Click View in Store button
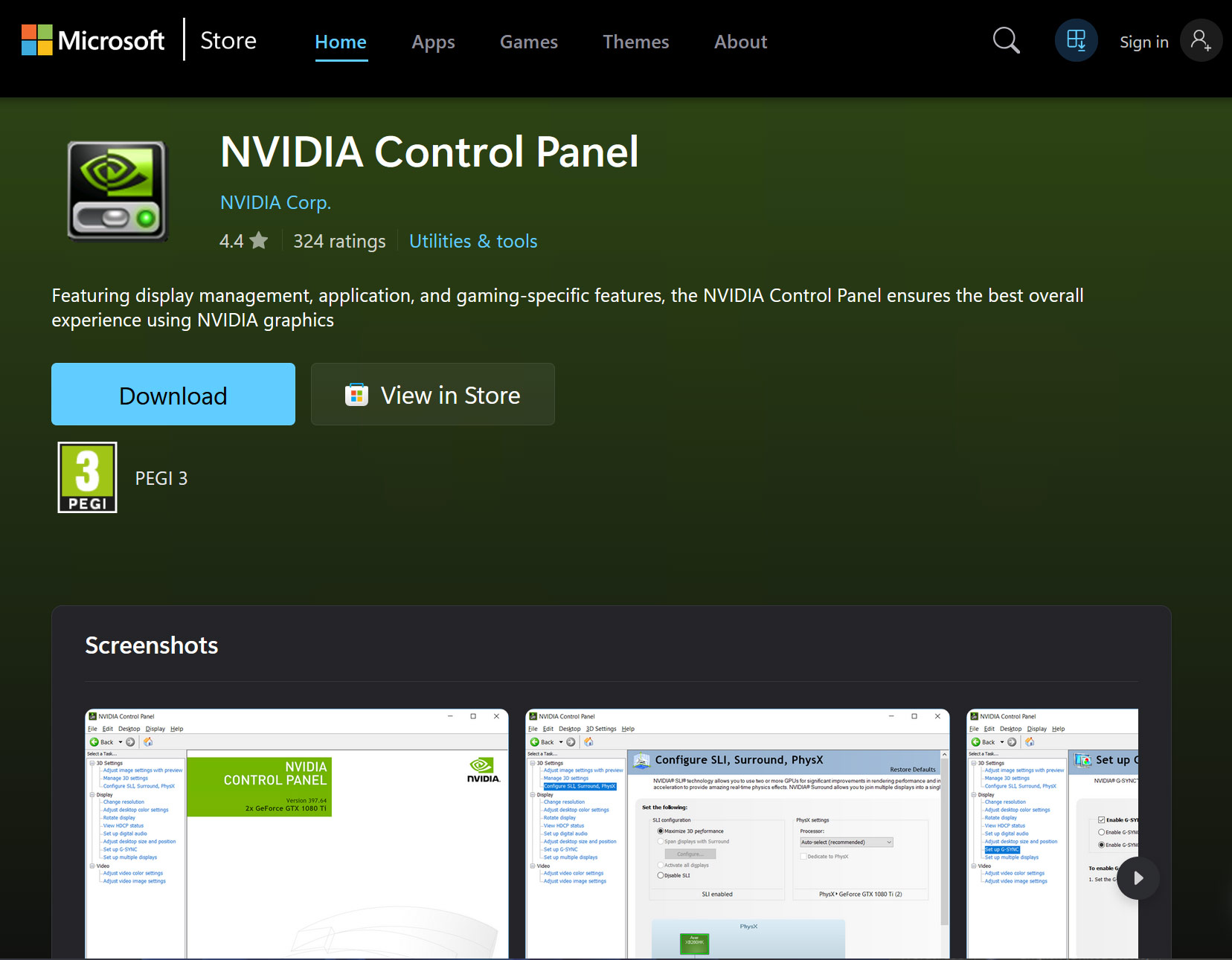 pos(433,394)
